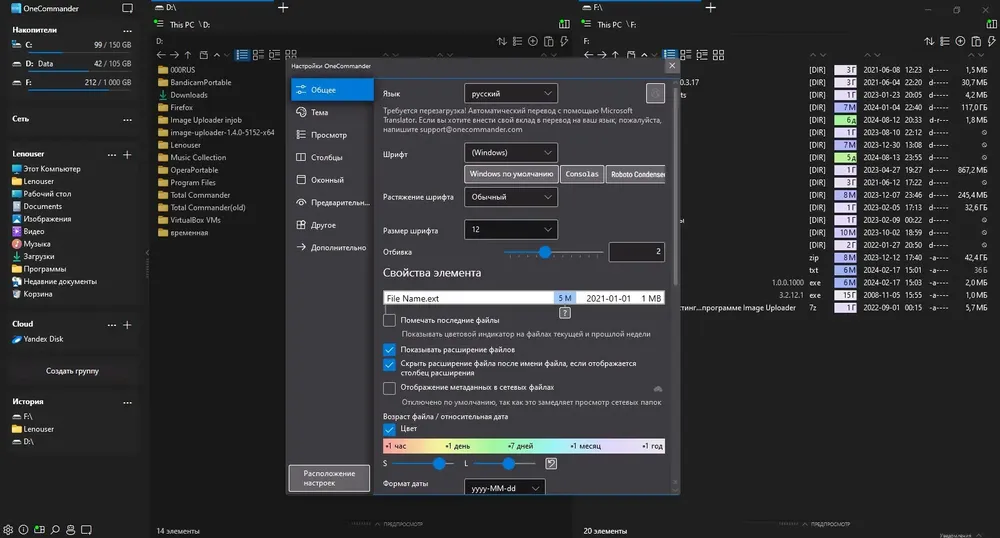The image size is (1000, 538).
Task: Expand the Размер шрифта dropdown set to 12
Action: 511,229
